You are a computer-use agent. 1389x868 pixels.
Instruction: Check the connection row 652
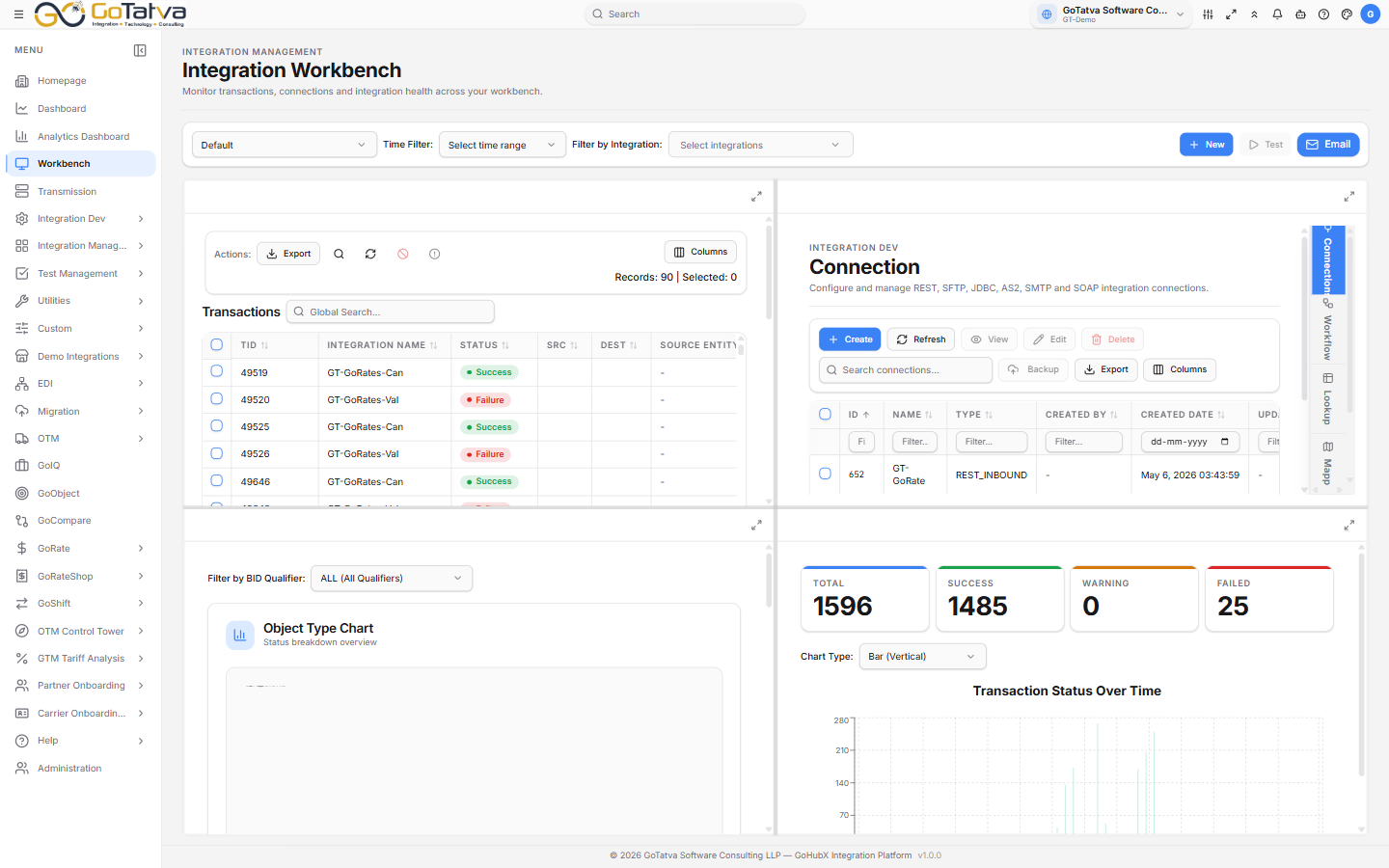[825, 474]
